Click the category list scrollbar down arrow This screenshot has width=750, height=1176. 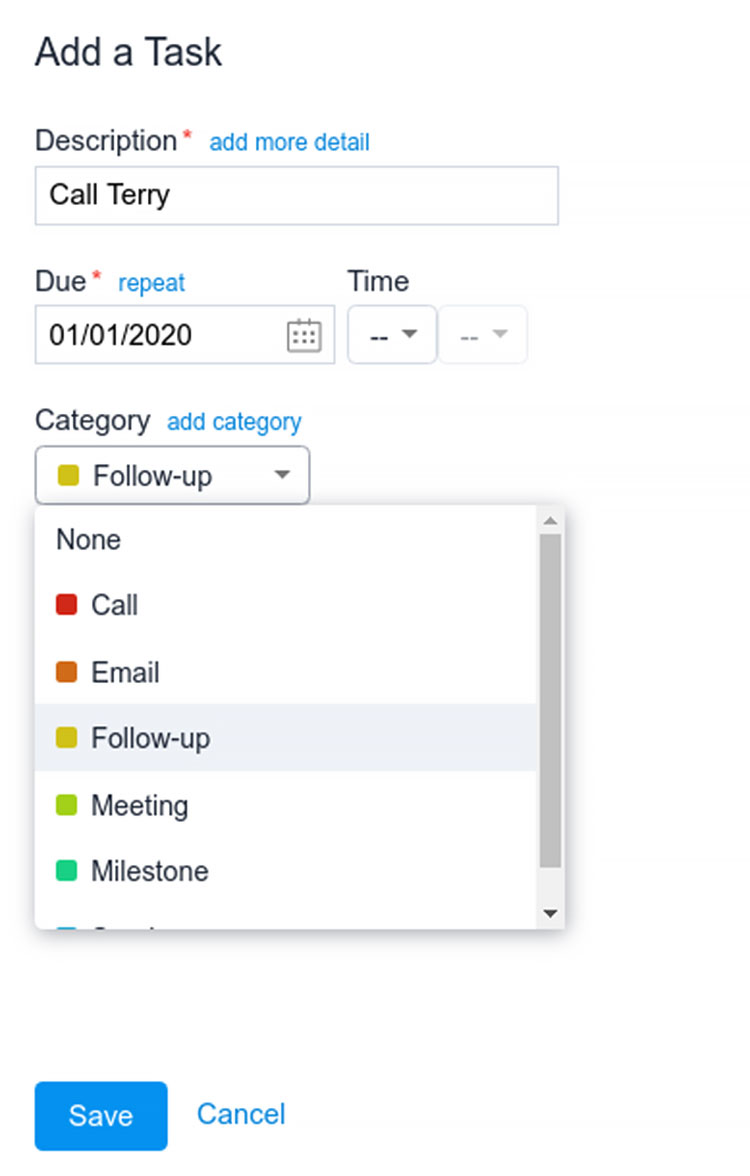550,913
